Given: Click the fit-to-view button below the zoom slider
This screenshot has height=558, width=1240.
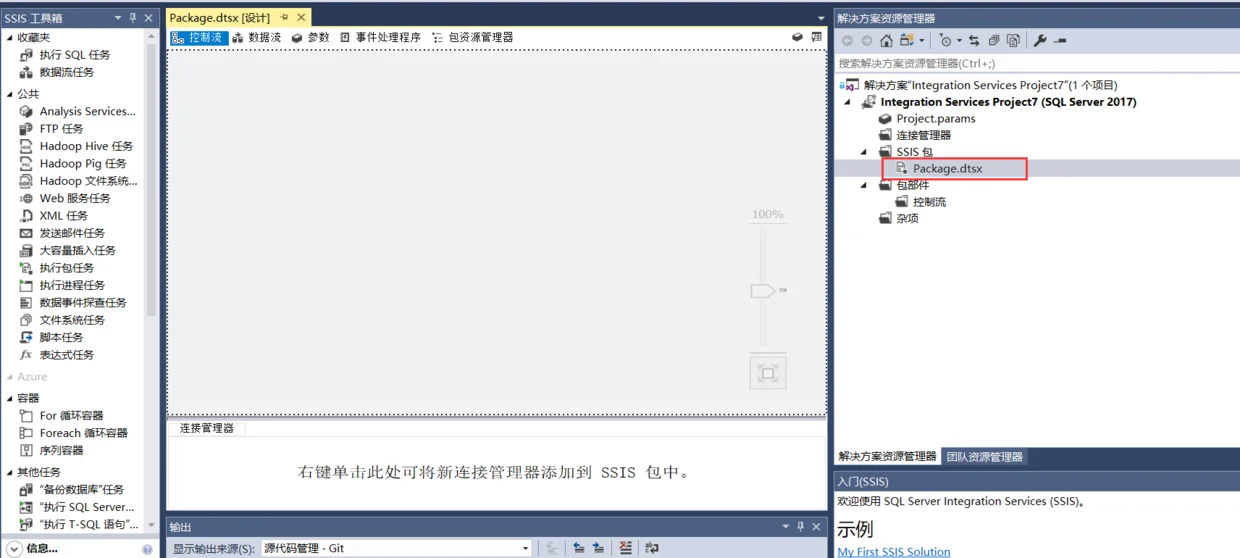Looking at the screenshot, I should tap(768, 373).
